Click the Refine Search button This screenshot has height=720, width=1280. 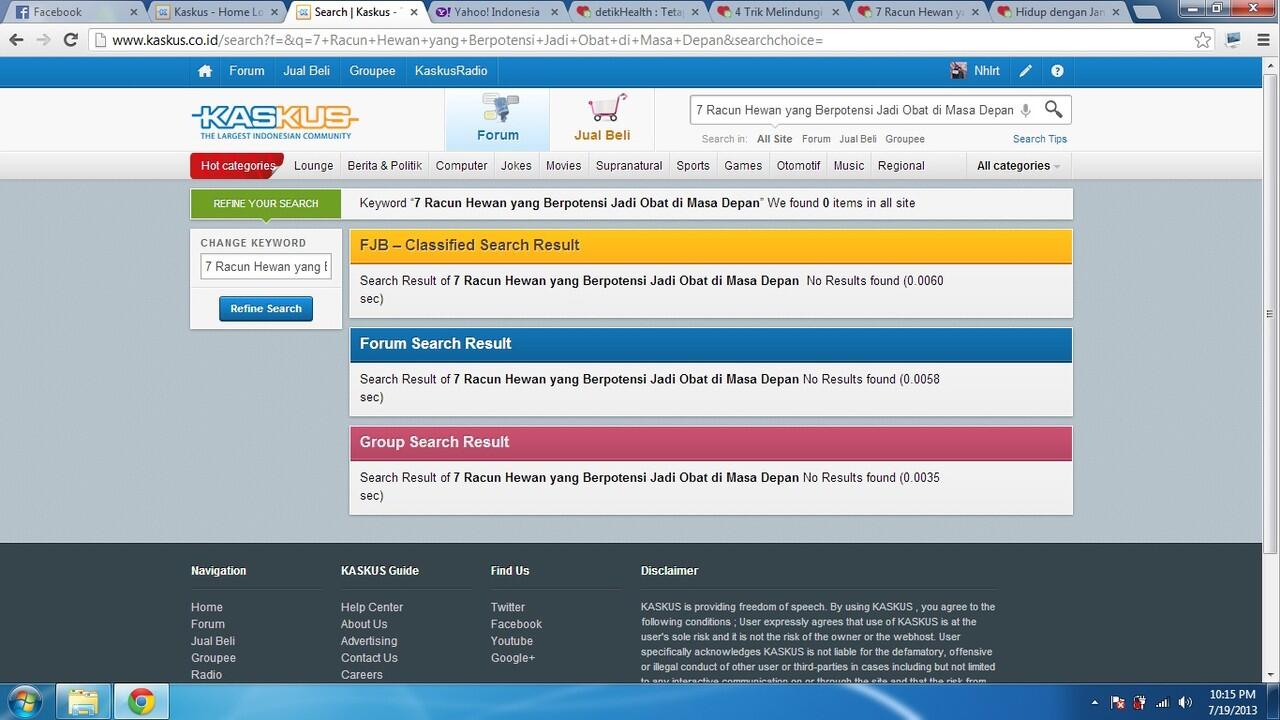coord(266,309)
